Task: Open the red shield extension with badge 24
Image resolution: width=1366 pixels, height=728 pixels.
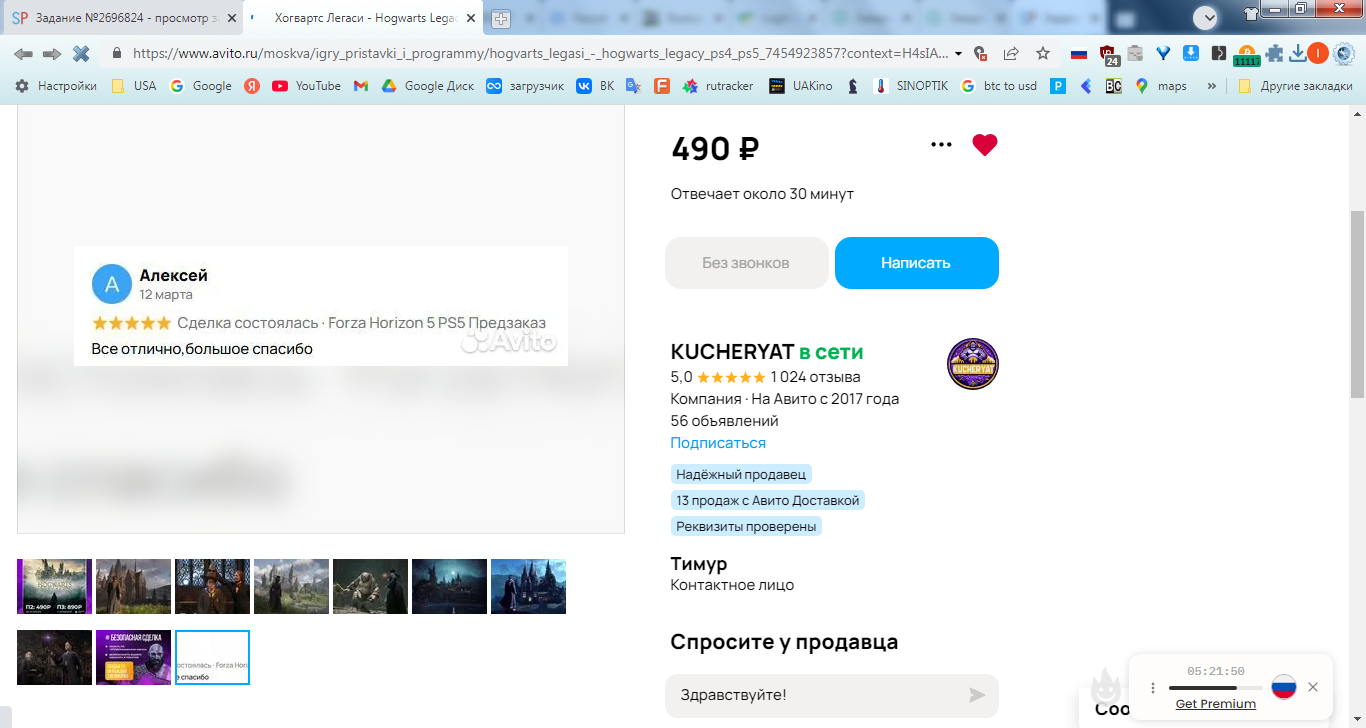Action: (1108, 55)
